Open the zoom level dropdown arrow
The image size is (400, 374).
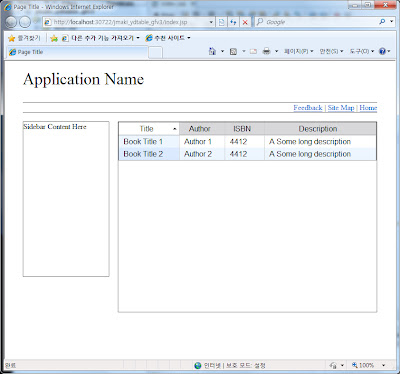click(x=383, y=365)
